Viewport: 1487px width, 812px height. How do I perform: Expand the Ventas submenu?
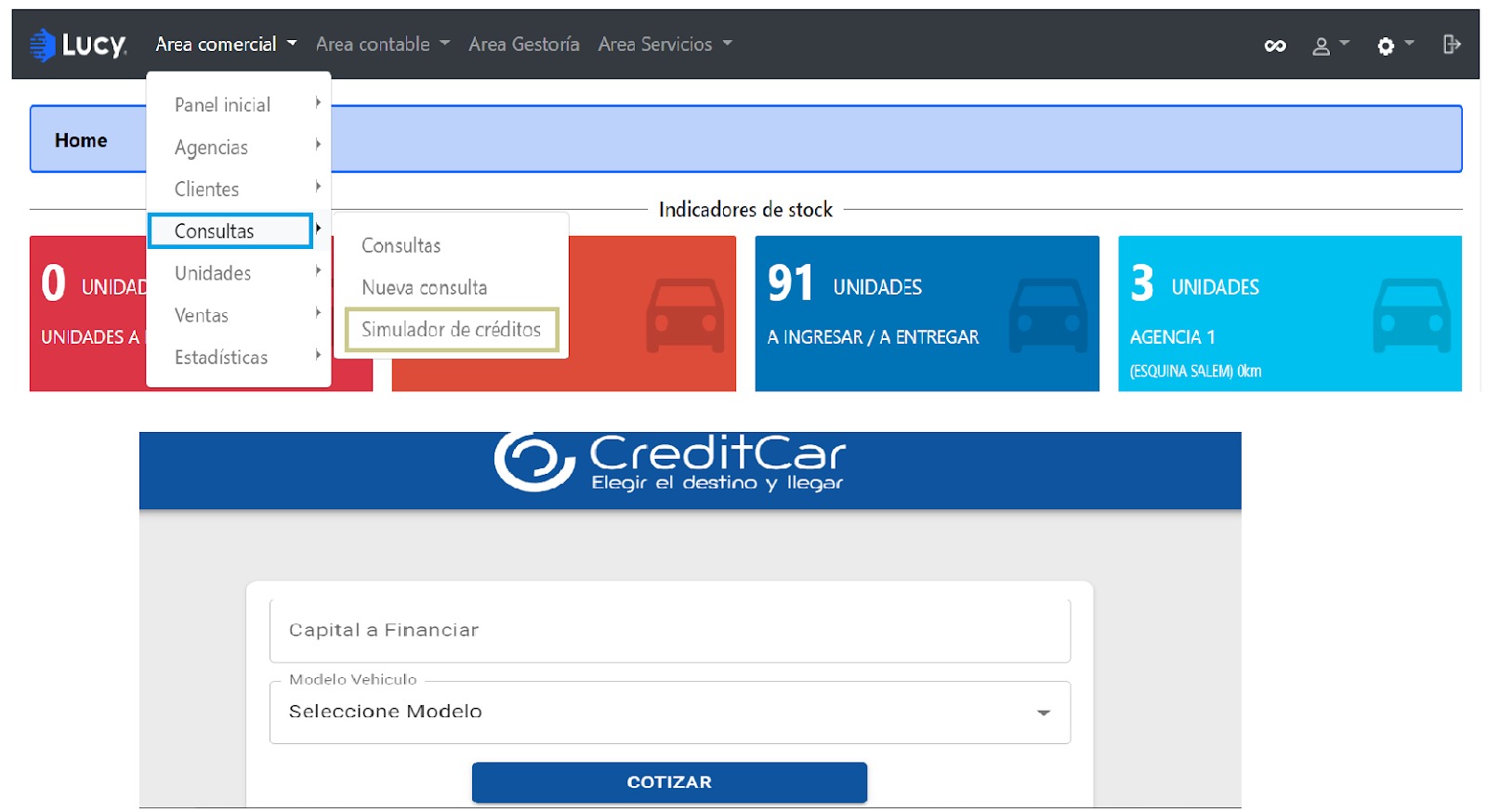coord(239,315)
